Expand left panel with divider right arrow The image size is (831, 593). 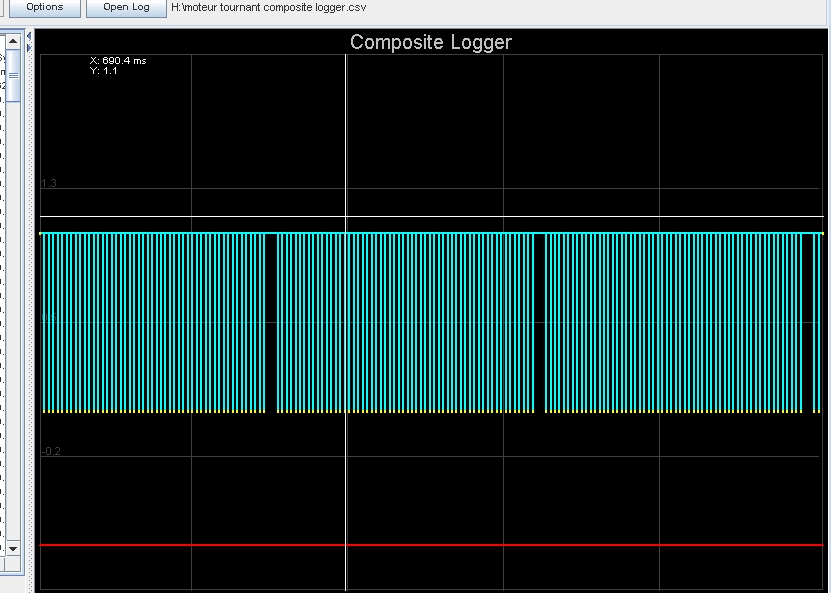pyautogui.click(x=29, y=47)
